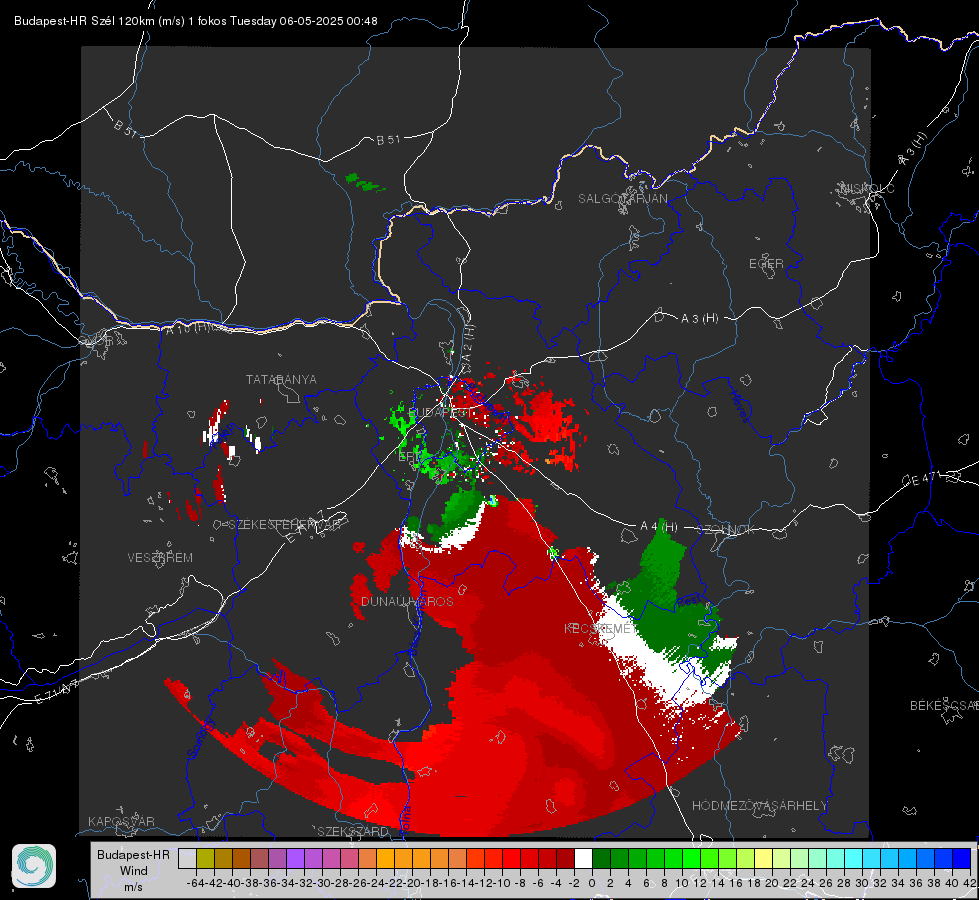The image size is (979, 900).
Task: Click the white swatch in the wind legend
Action: pos(583,858)
